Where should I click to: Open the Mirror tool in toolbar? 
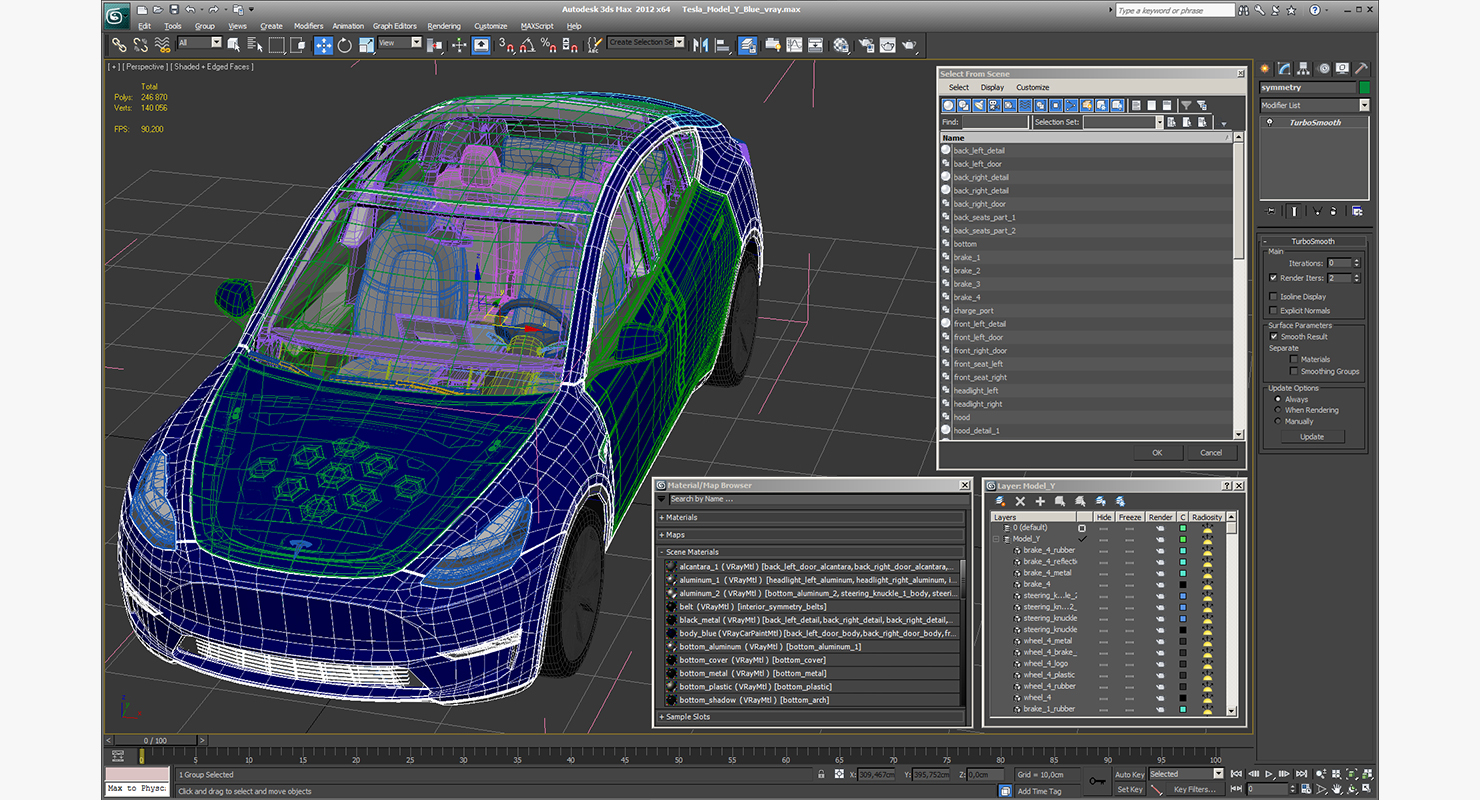(700, 45)
